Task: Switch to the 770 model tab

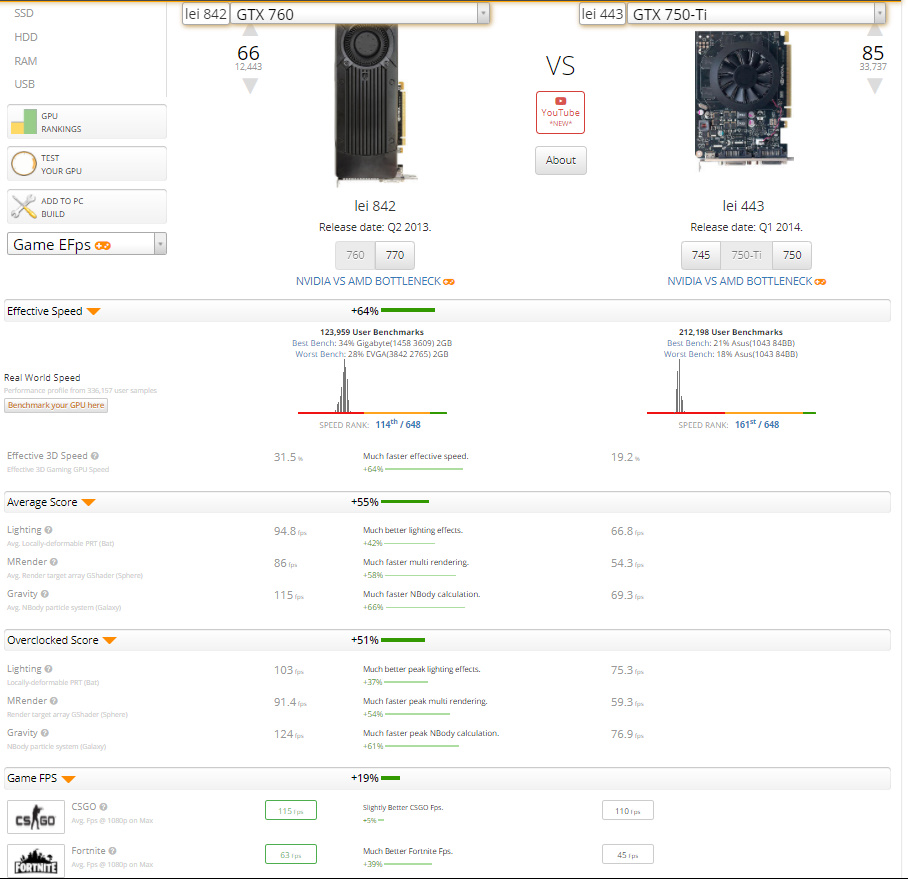Action: click(x=395, y=255)
